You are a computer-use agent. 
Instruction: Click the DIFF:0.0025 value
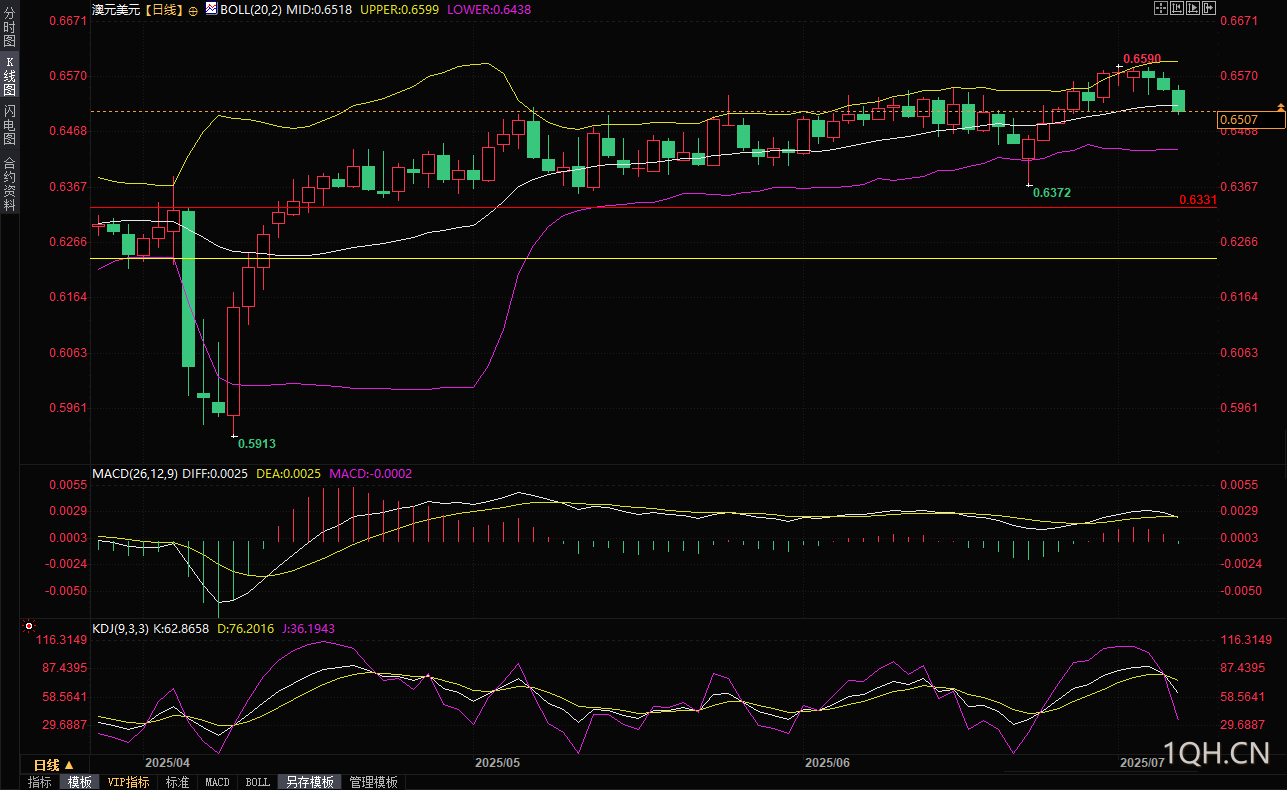click(x=215, y=474)
